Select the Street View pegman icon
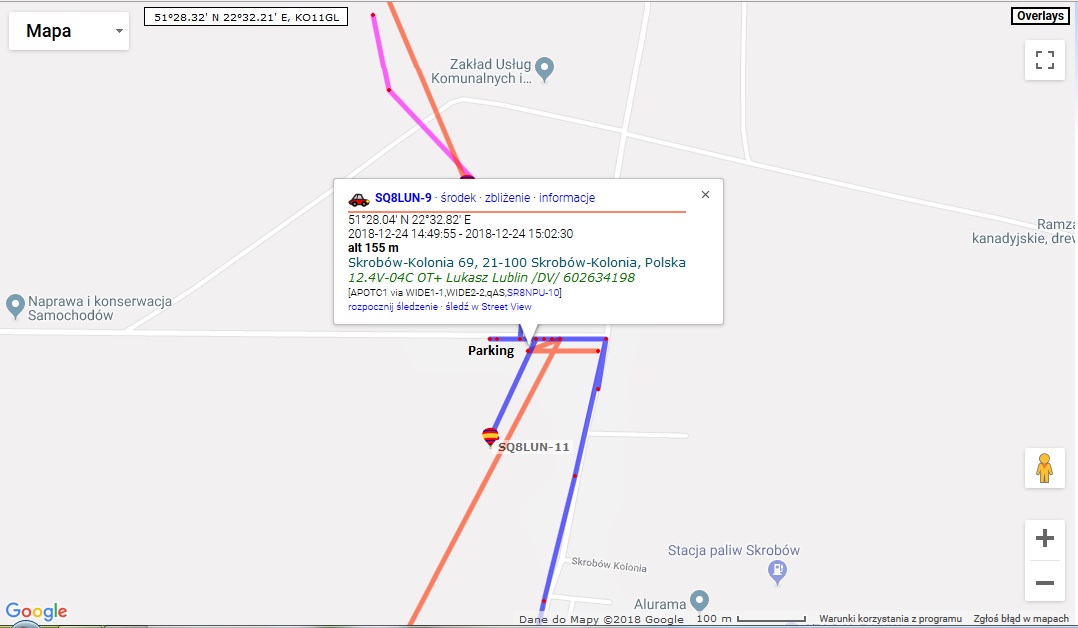Screen dimensions: 1078x628 (1044, 468)
